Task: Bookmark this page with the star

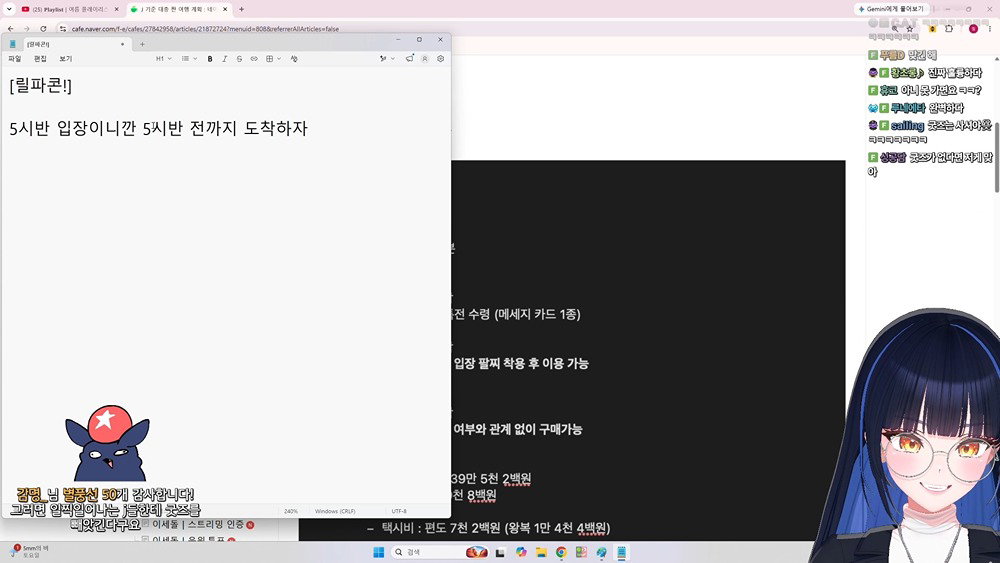Action: (909, 29)
